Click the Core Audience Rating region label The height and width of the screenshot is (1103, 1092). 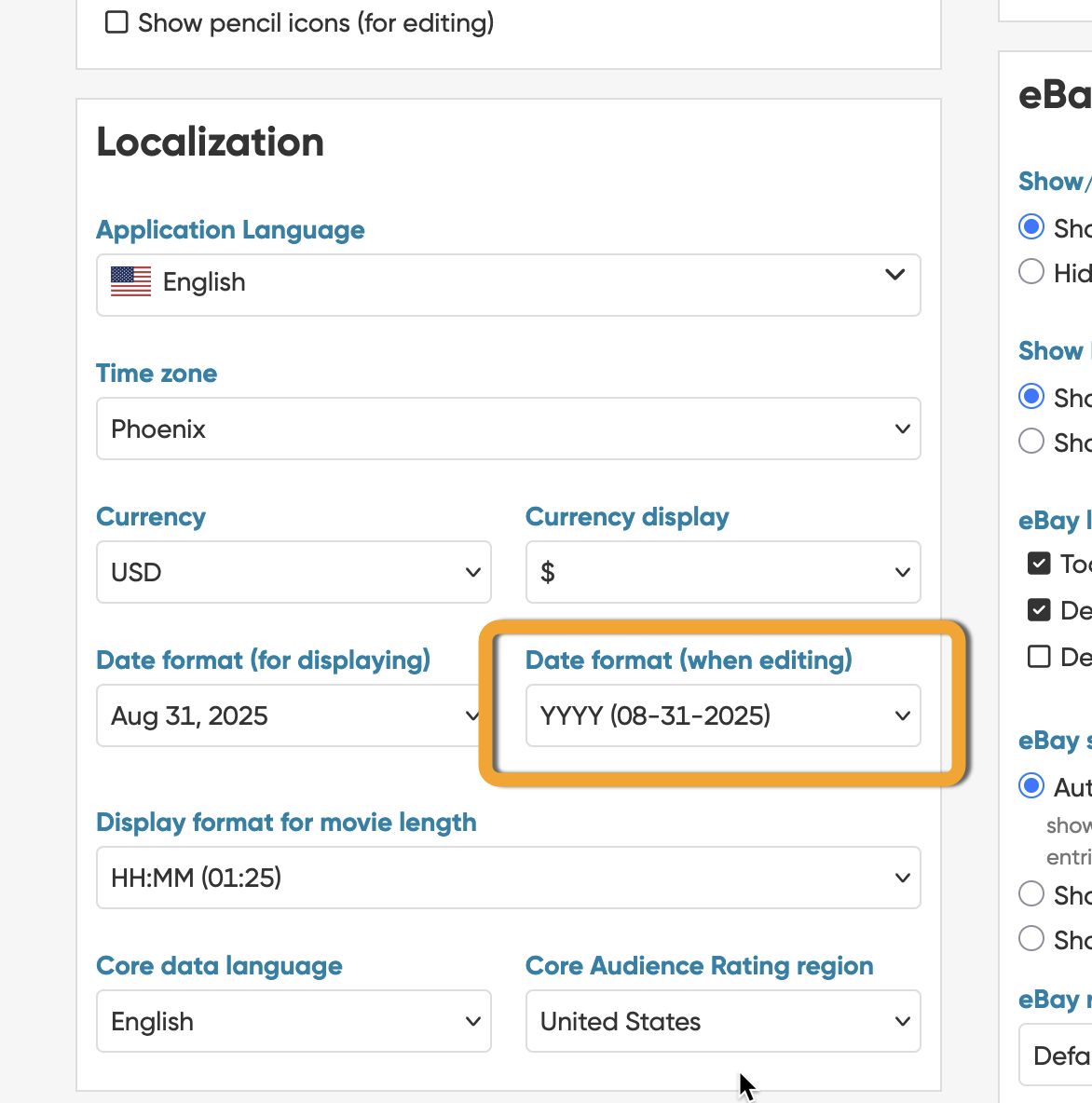[699, 966]
